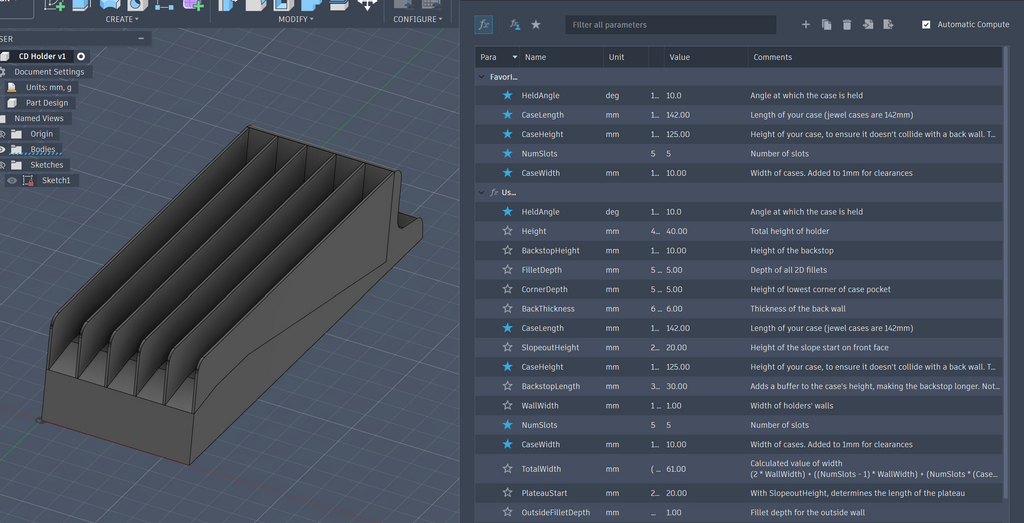Screen dimensions: 1024x523
Task: Click the copy parameter icon
Action: pos(827,25)
